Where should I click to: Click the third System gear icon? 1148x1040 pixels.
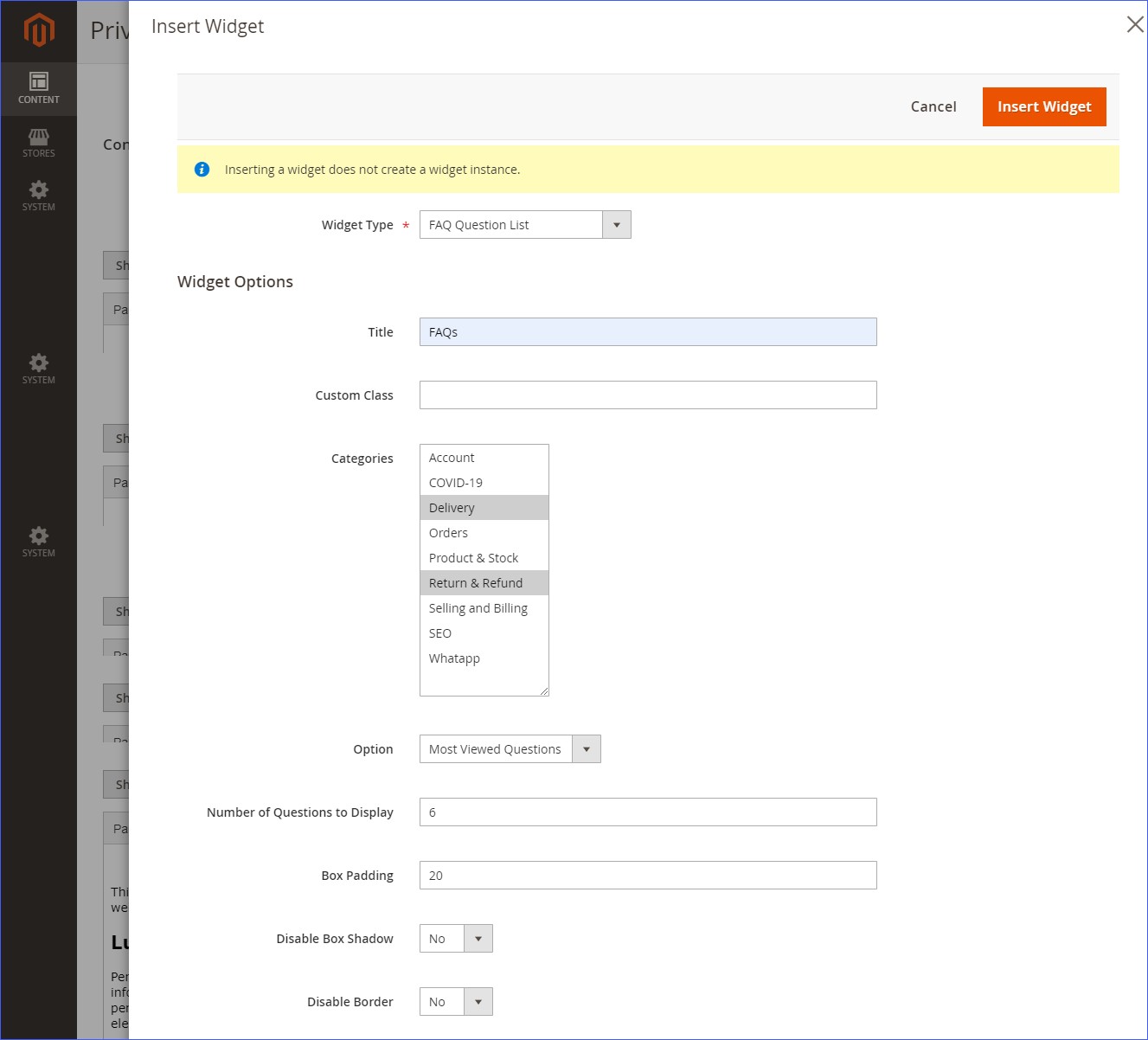click(x=38, y=542)
